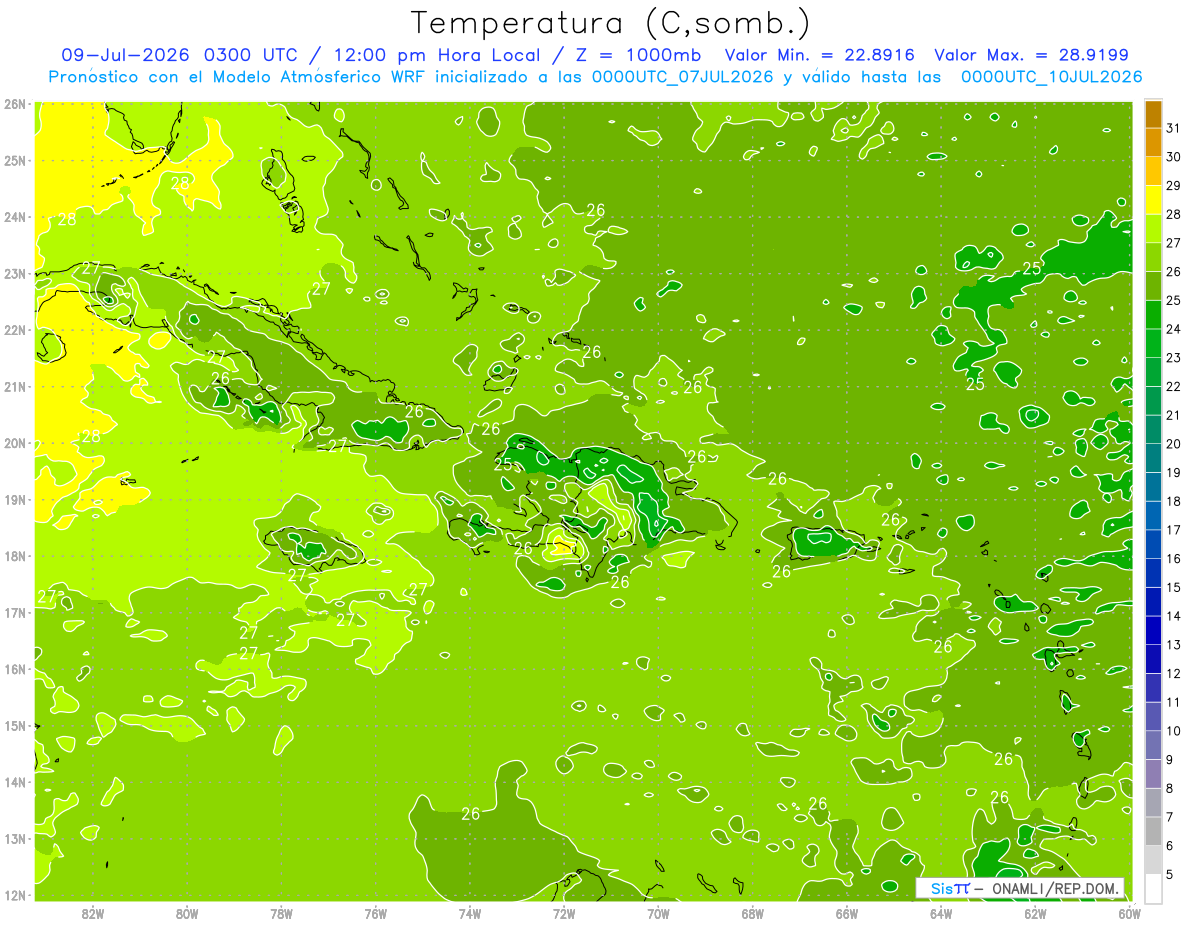
Task: Click the '0000UTC_07JUL2026' initialization time
Action: point(683,77)
